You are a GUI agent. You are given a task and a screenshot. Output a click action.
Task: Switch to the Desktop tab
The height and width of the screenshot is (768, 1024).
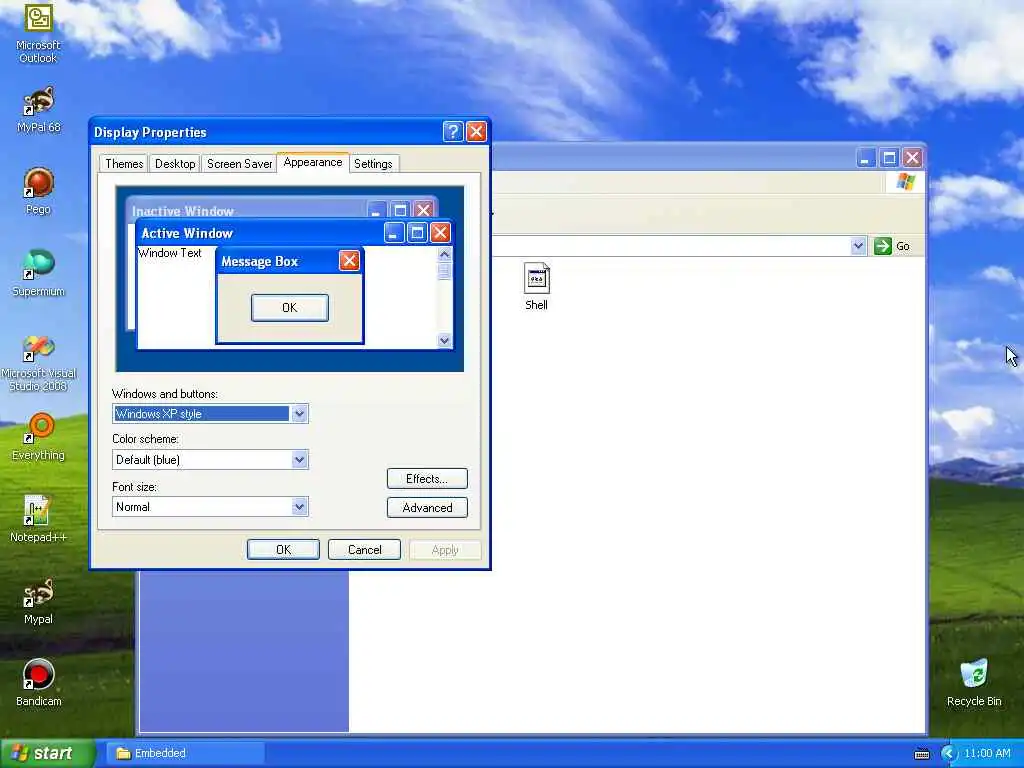pos(175,164)
